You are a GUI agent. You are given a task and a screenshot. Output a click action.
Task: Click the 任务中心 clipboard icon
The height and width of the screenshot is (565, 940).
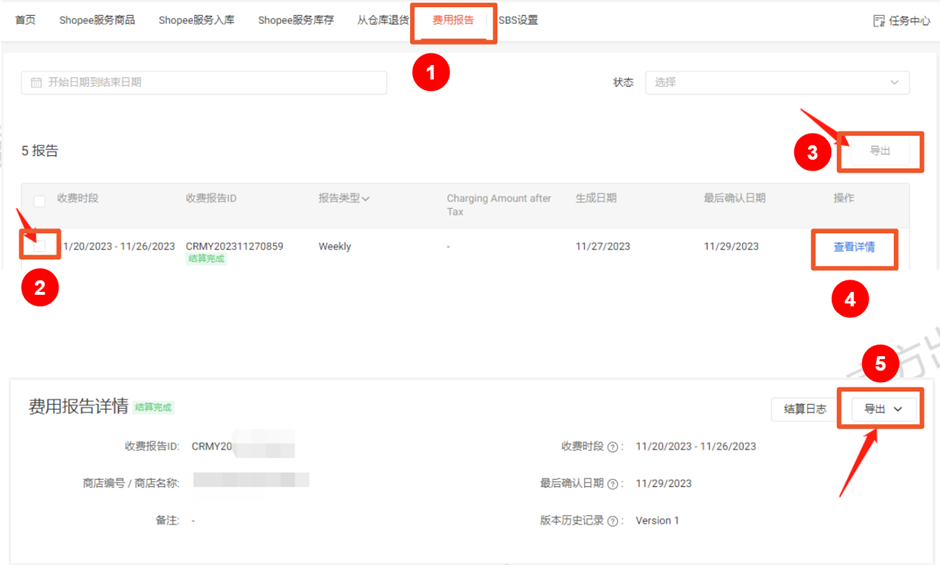879,21
